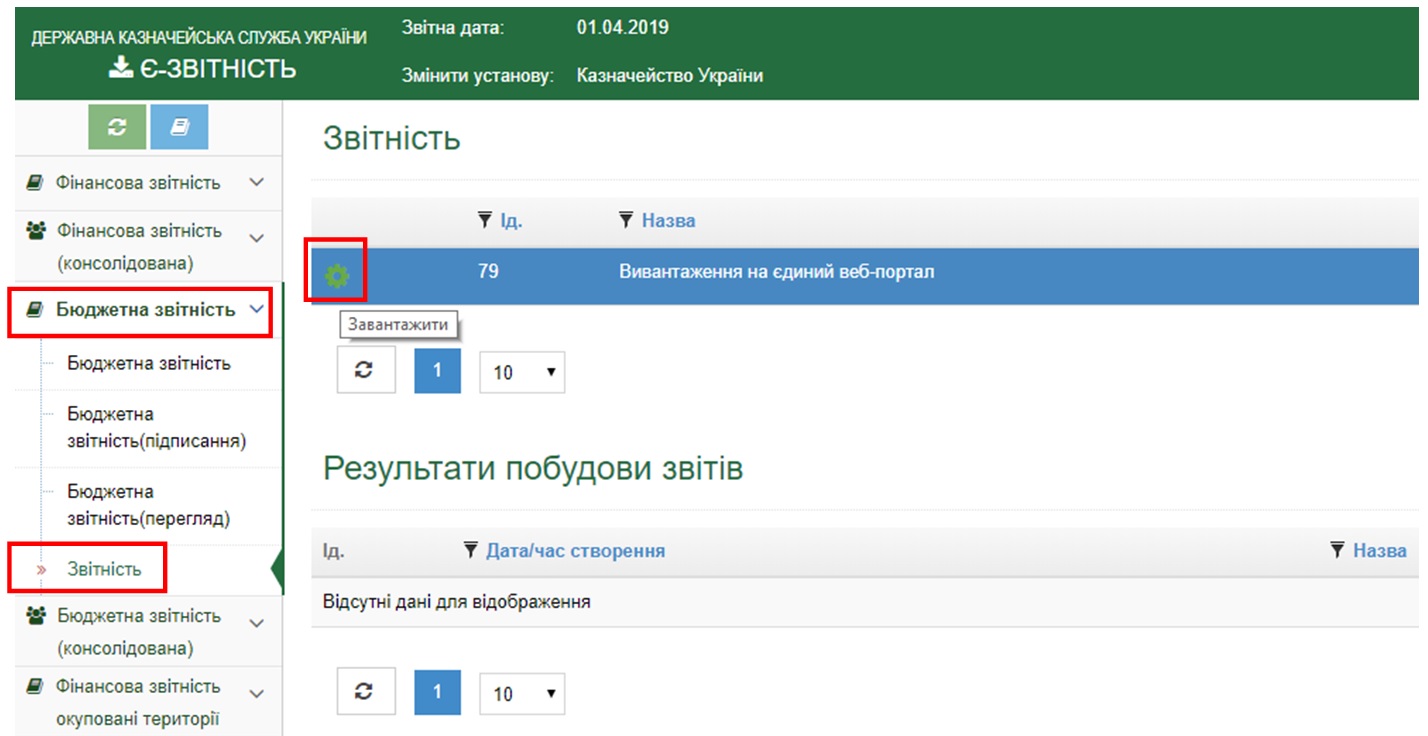Image resolution: width=1428 pixels, height=736 pixels.
Task: Expand the Фінансова звітність menu section
Action: pyautogui.click(x=257, y=183)
